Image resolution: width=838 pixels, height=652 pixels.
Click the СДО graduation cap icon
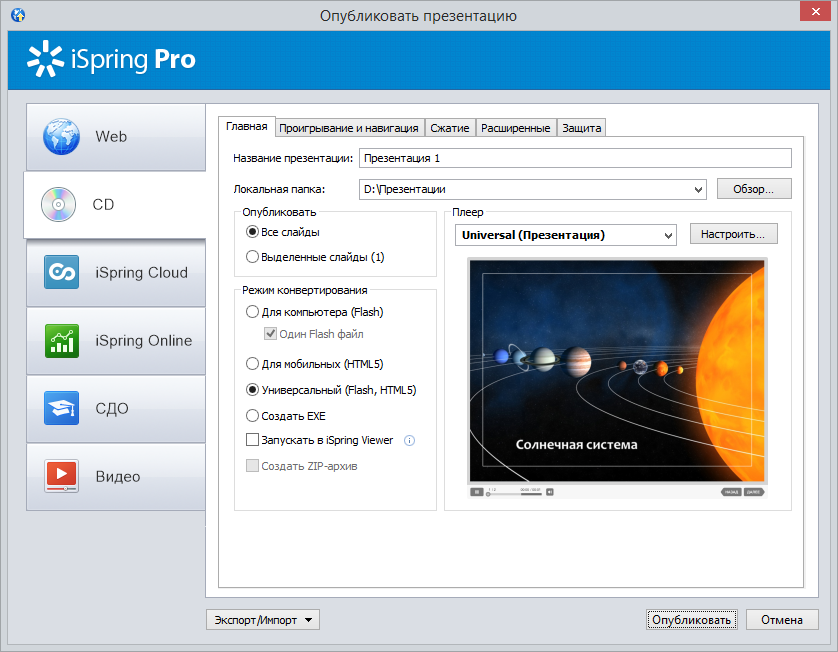click(x=61, y=408)
